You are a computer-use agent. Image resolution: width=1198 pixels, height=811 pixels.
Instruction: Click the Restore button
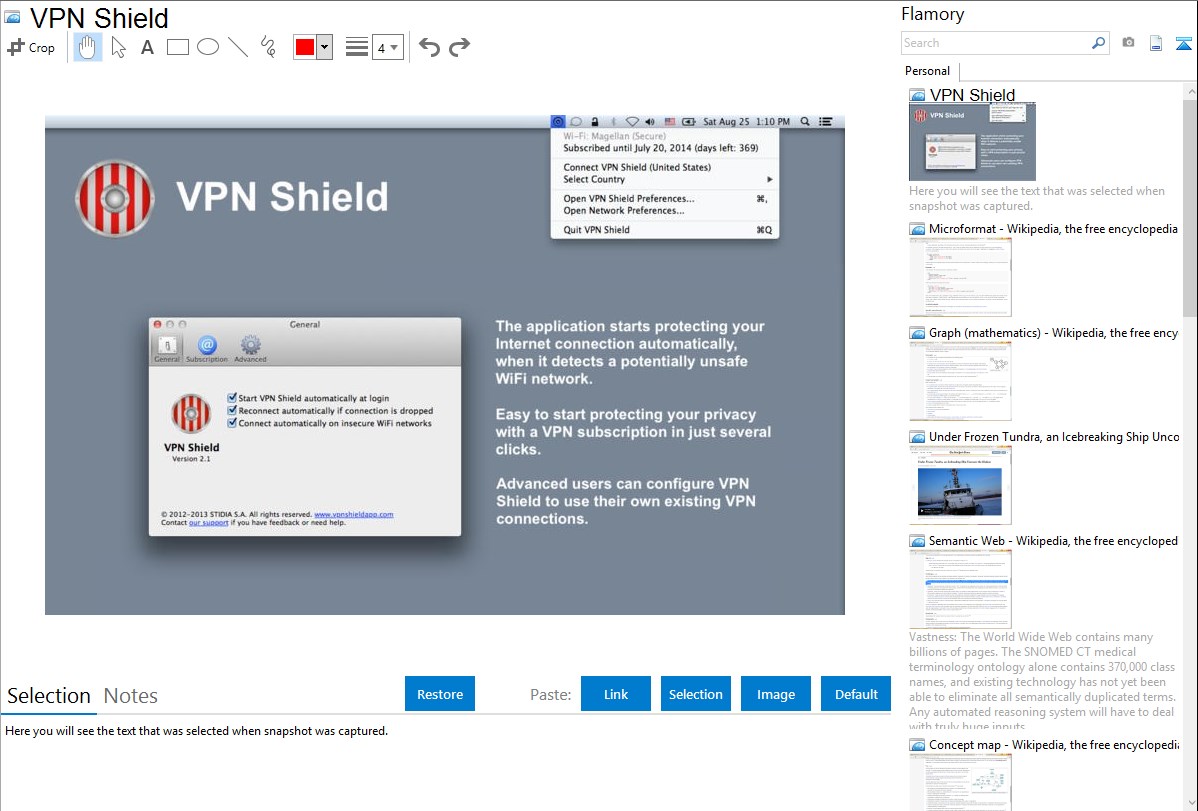tap(440, 694)
